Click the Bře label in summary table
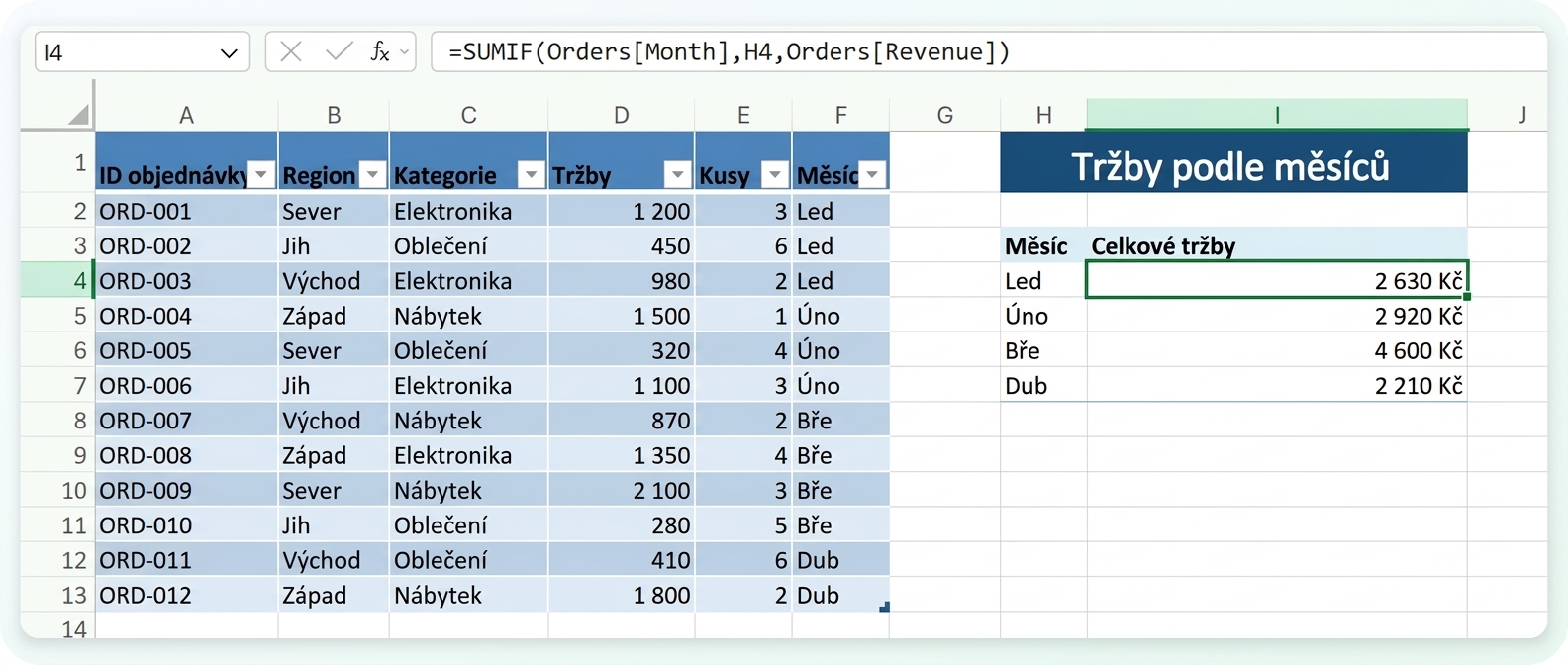1568x665 pixels. (x=1043, y=350)
